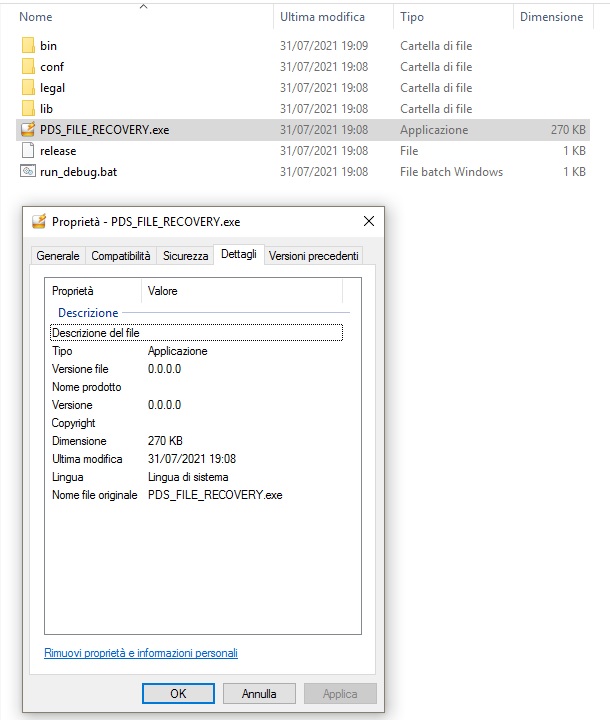Click the Proprietà dialog title bar icon

(39, 221)
